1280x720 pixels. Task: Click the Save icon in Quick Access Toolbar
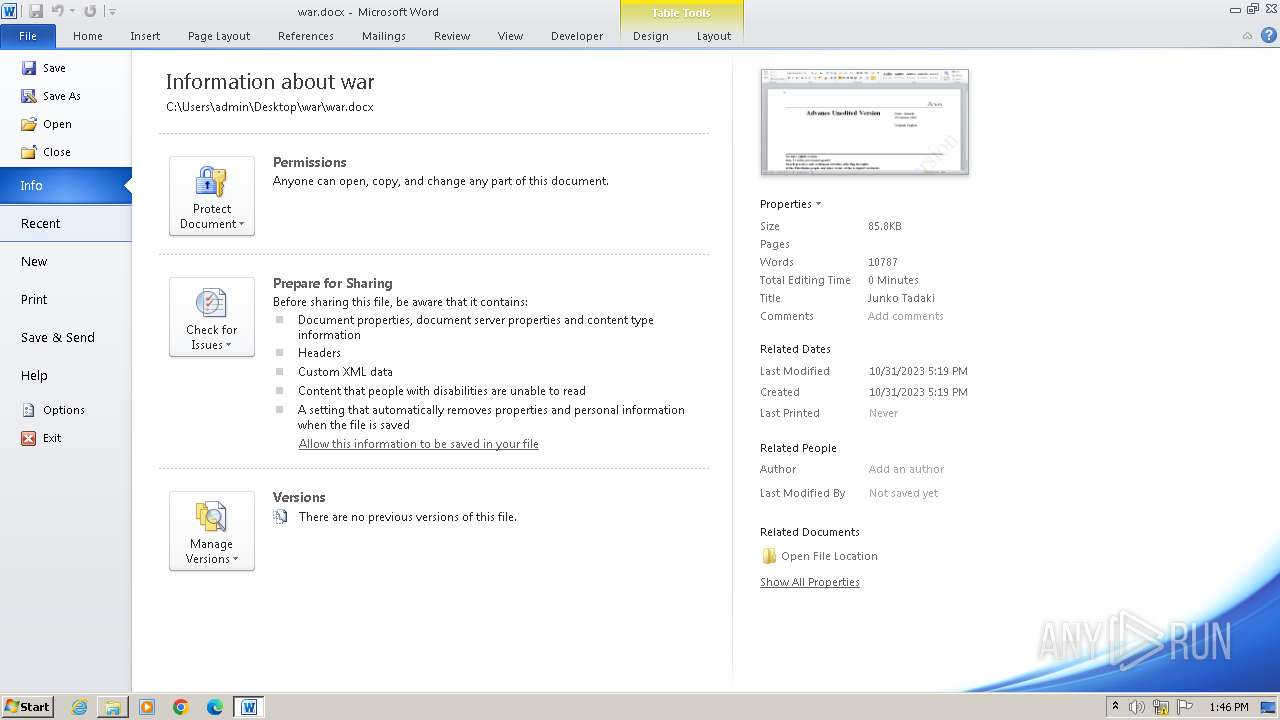36,11
